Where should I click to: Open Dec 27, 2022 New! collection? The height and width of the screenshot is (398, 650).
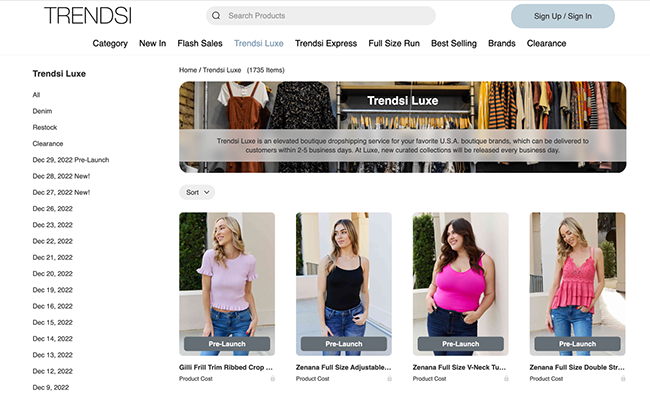click(61, 192)
